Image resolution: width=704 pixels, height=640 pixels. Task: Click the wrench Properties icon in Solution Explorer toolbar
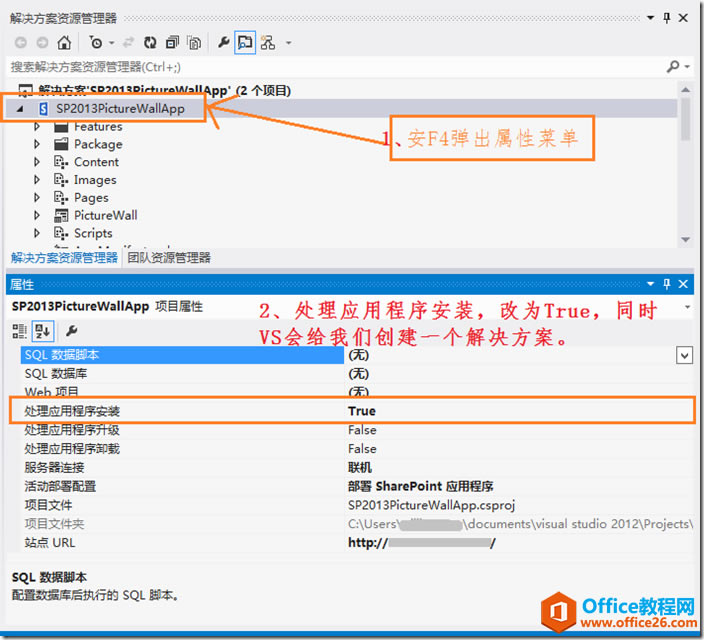pos(223,43)
